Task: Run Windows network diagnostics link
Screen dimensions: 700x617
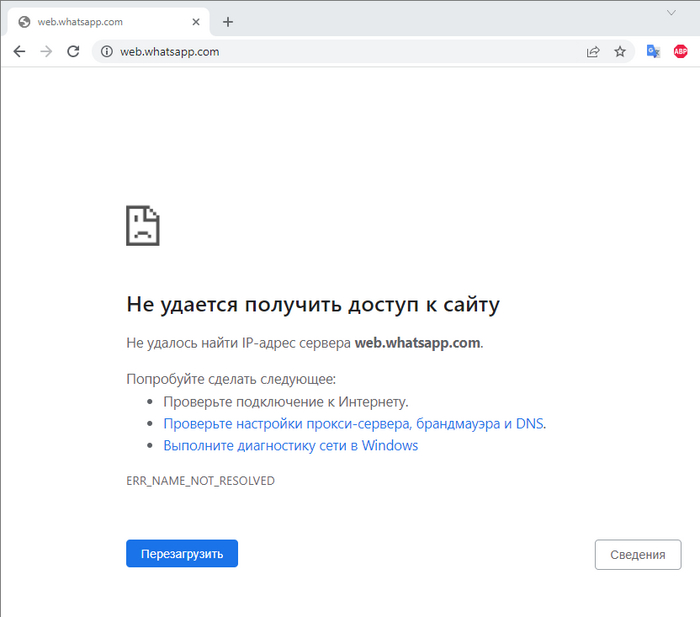Action: tap(291, 446)
